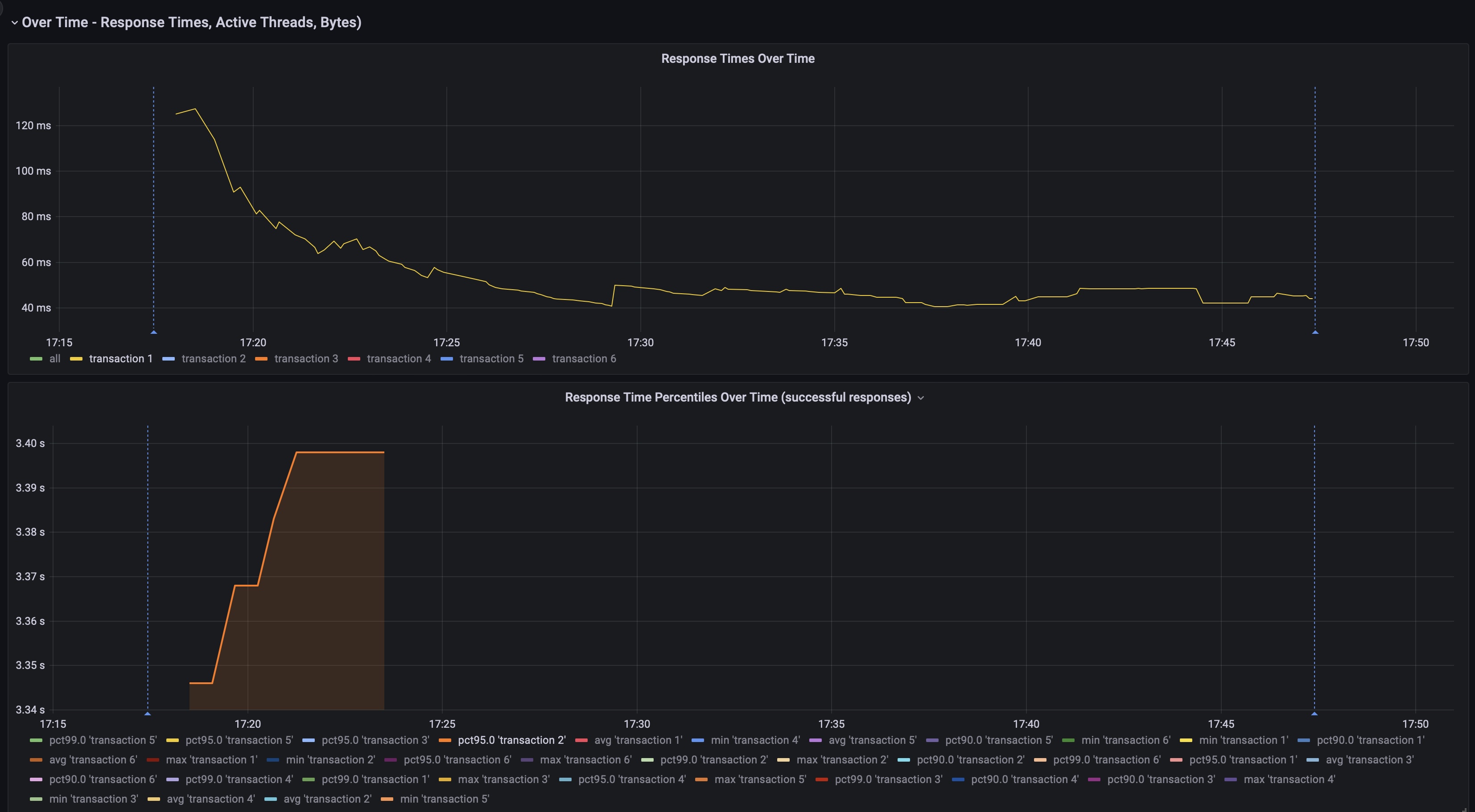Collapse the Over Time row chevron
The height and width of the screenshot is (812, 1475).
click(14, 23)
